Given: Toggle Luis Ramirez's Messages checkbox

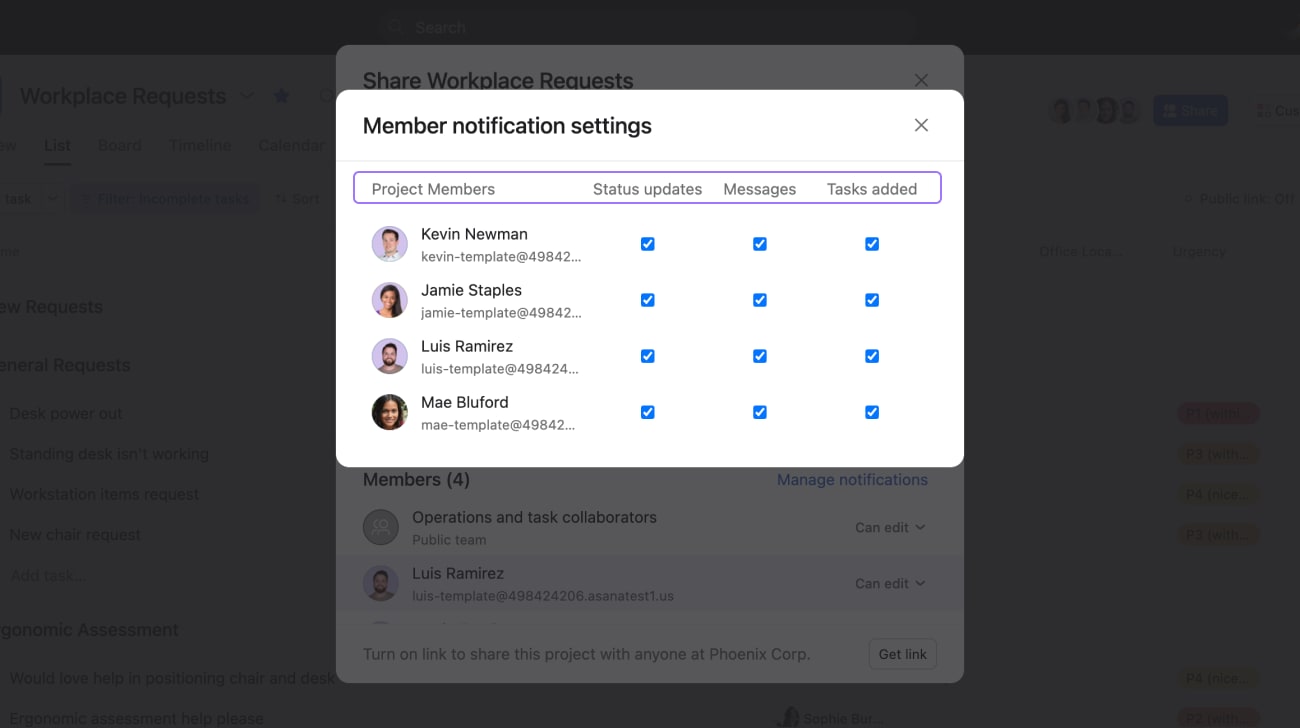Looking at the screenshot, I should click(x=760, y=356).
